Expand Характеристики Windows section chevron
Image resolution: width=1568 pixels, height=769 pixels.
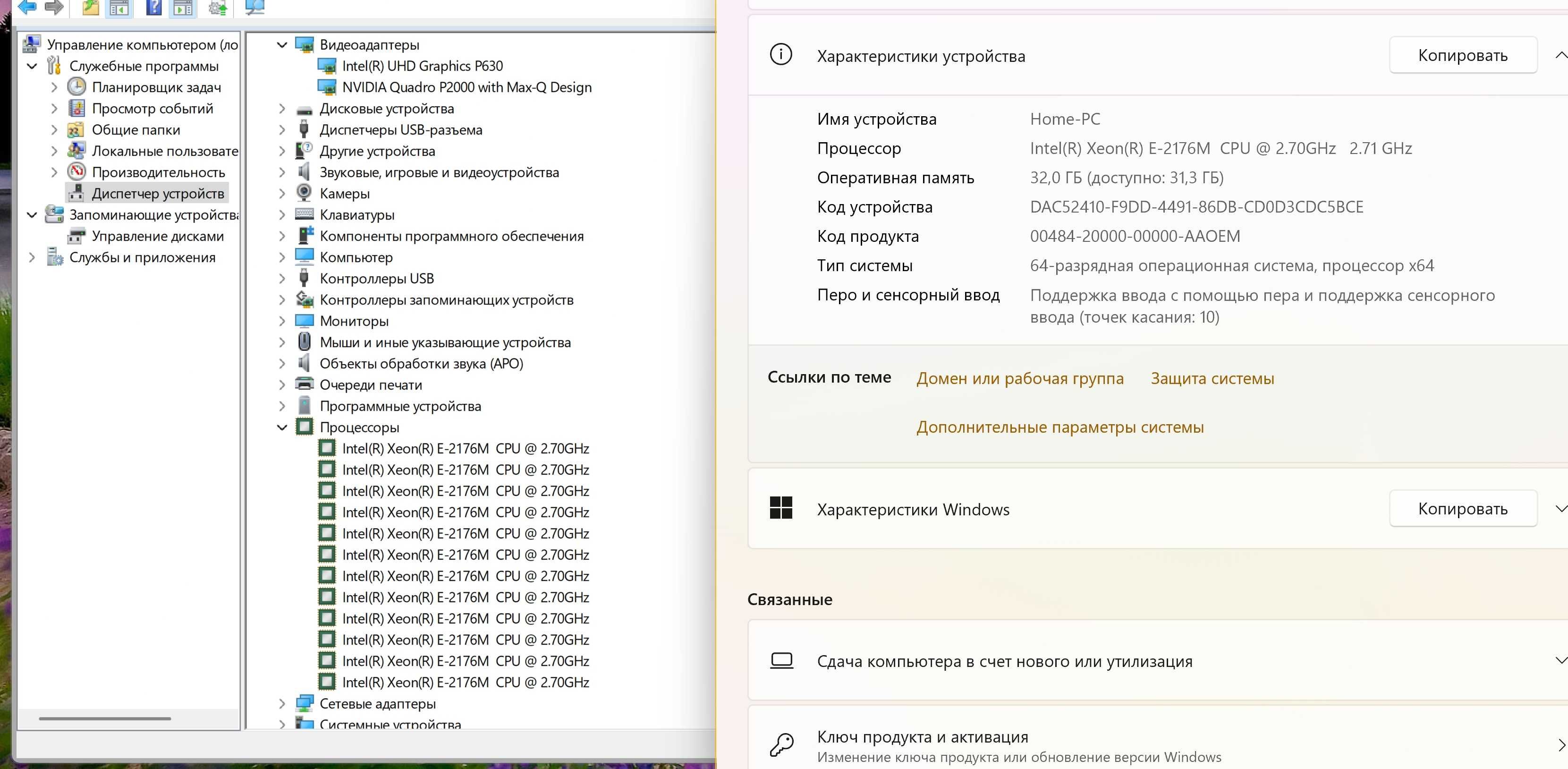click(x=1561, y=509)
